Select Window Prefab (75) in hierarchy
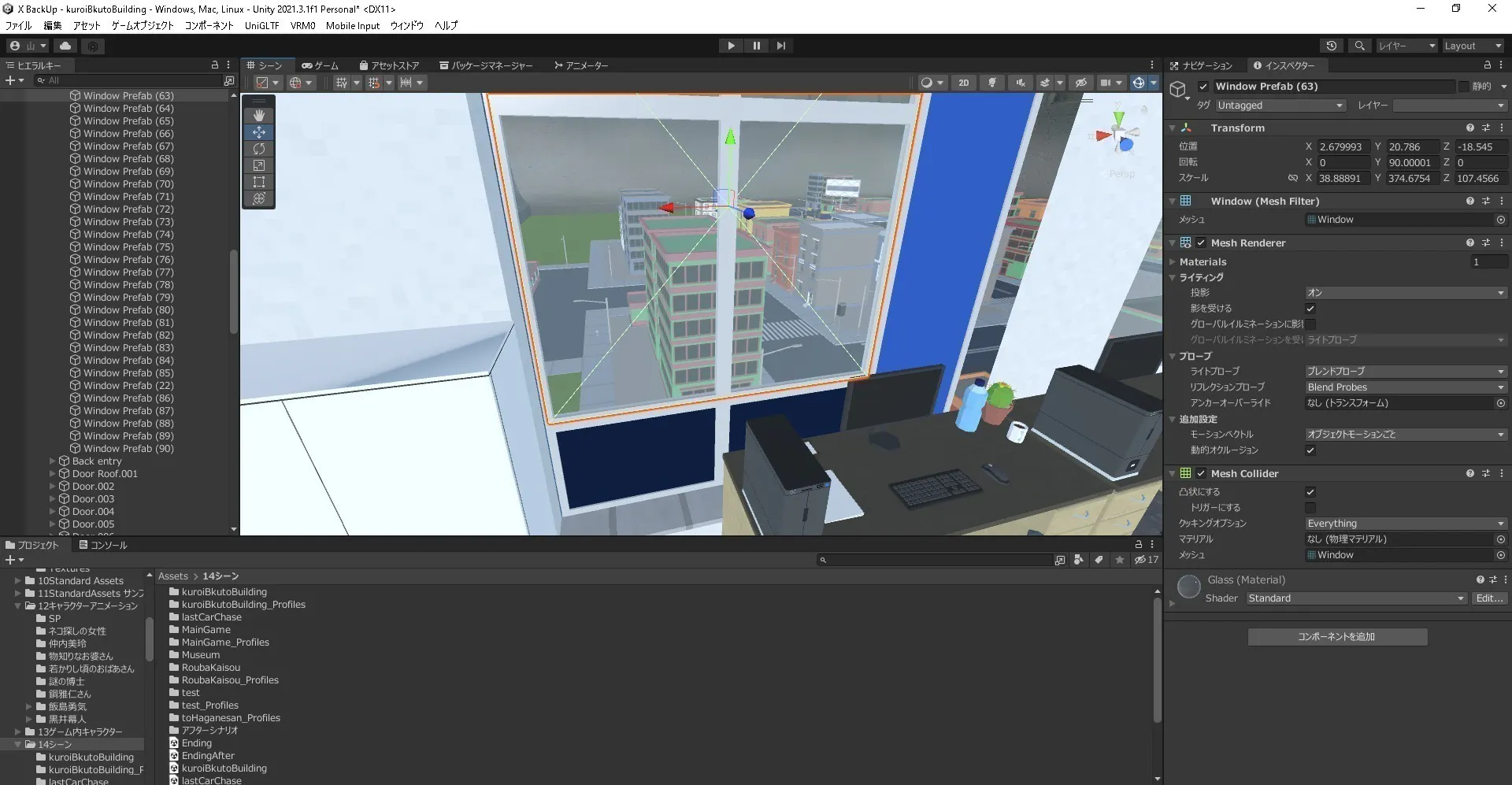The image size is (1512, 785). click(128, 247)
